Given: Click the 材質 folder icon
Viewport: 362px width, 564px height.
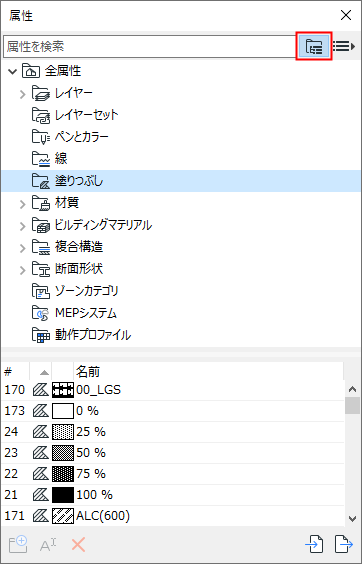Looking at the screenshot, I should click(41, 203).
